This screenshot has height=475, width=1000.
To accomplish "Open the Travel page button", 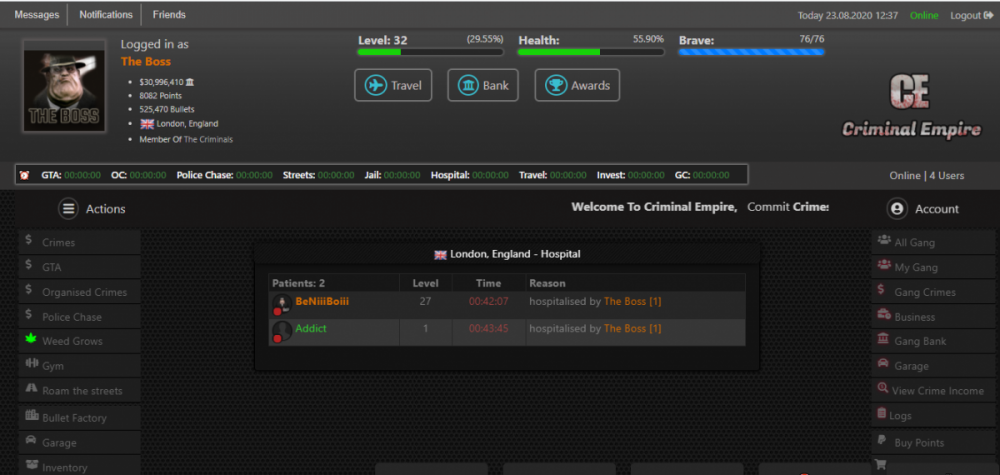I will pos(393,85).
